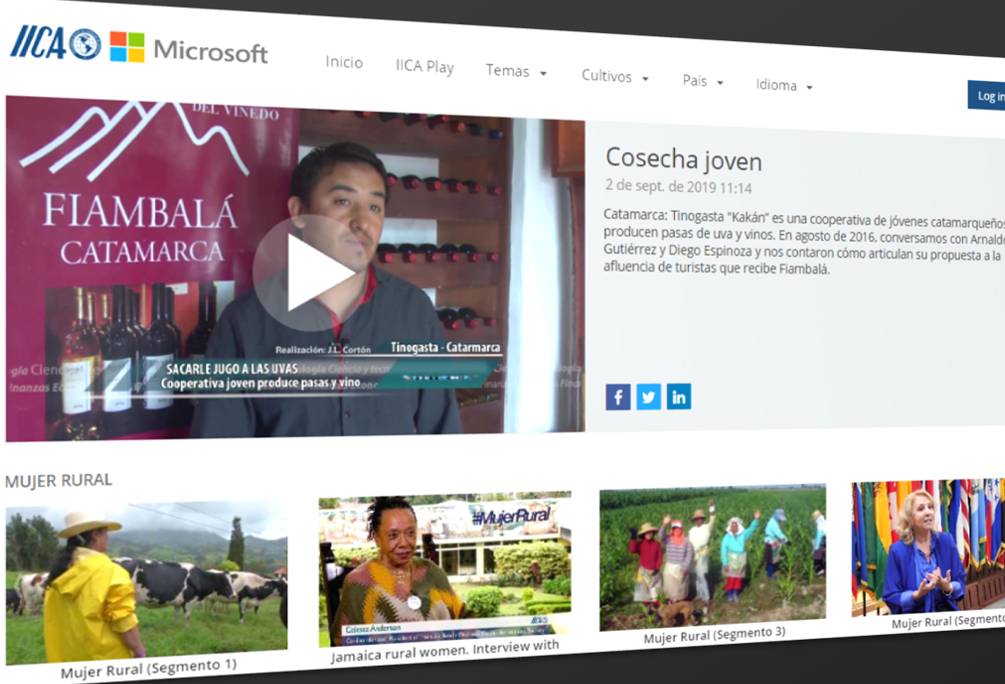The image size is (1005, 684).
Task: Click the date 2 de sept. de 2019 11:14
Action: pos(678,187)
